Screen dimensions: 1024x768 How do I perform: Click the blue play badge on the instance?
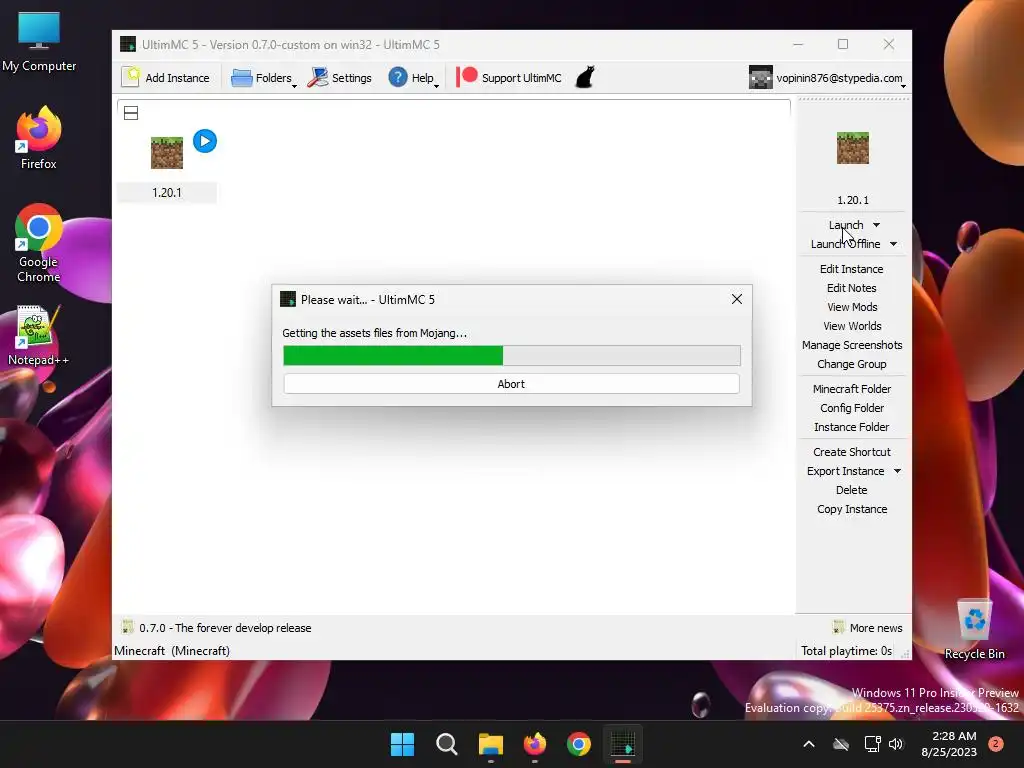pos(205,141)
